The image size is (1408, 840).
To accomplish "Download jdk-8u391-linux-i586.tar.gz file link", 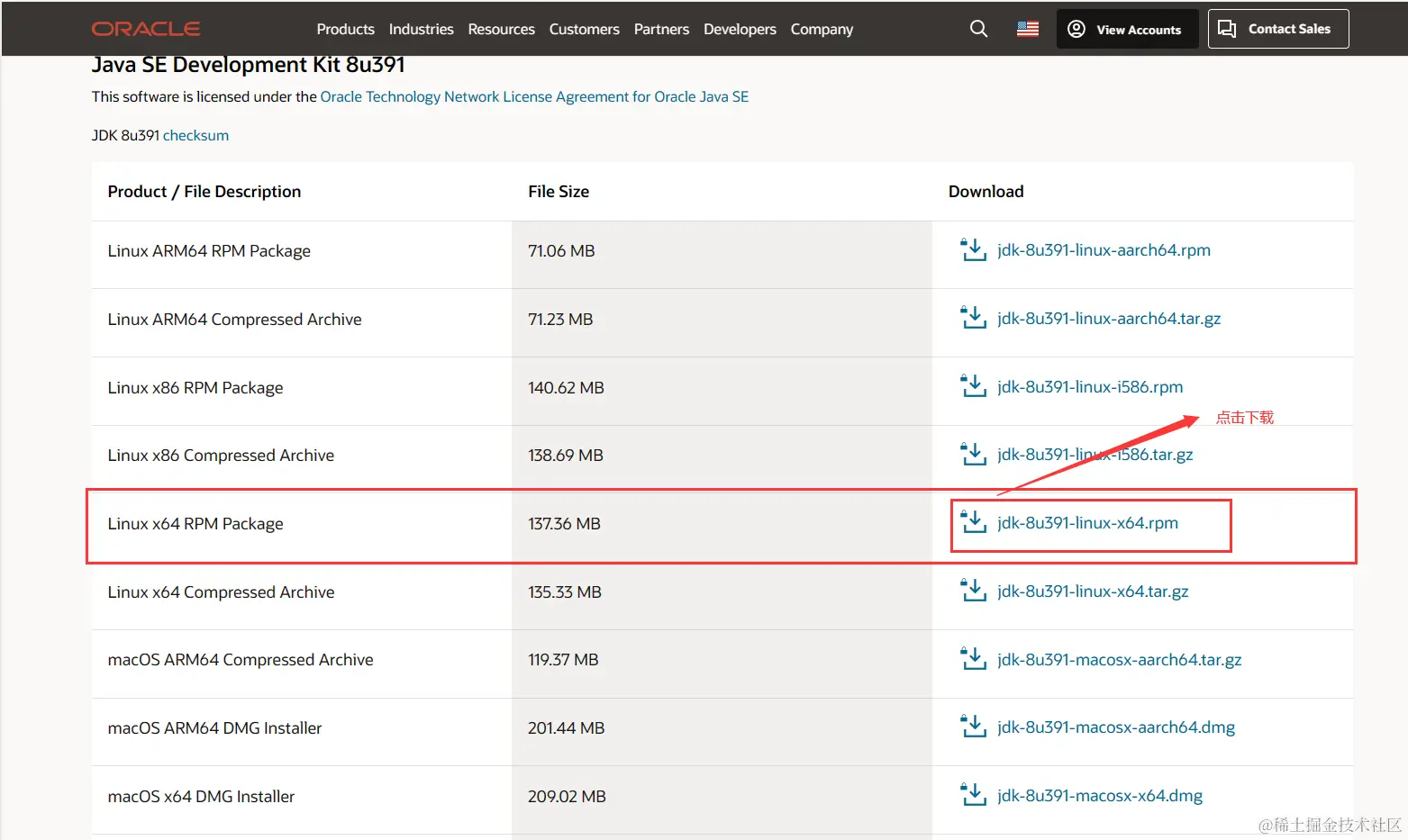I will (x=1095, y=455).
